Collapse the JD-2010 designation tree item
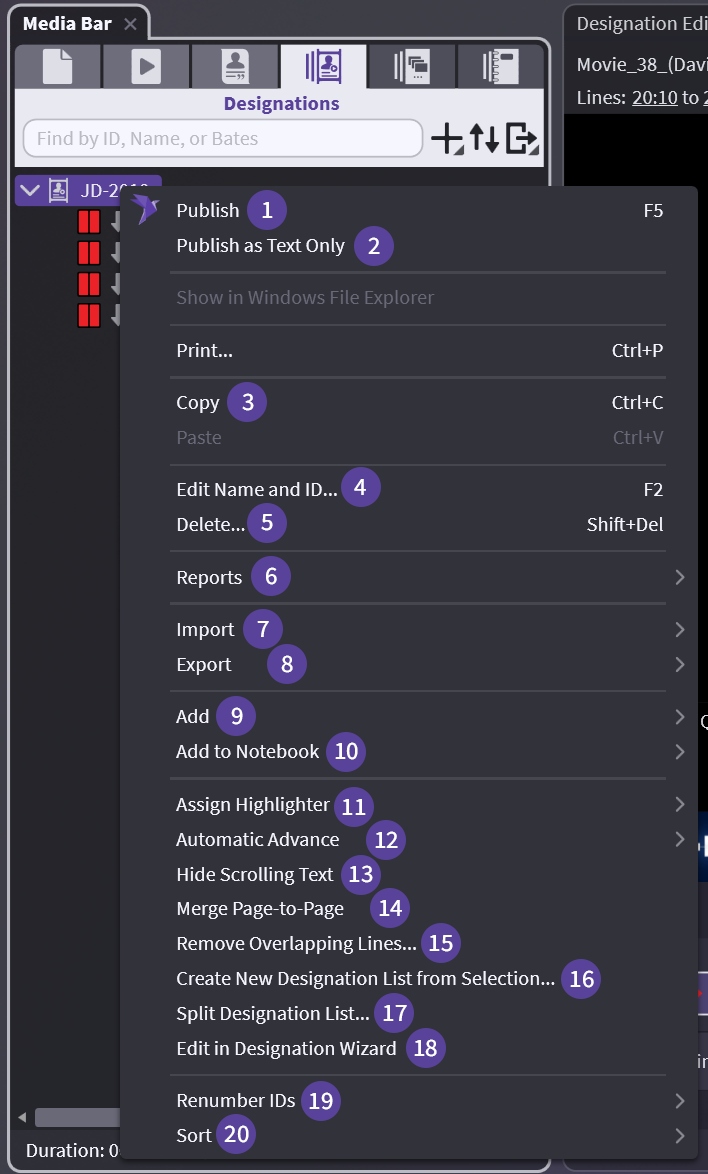 30,190
